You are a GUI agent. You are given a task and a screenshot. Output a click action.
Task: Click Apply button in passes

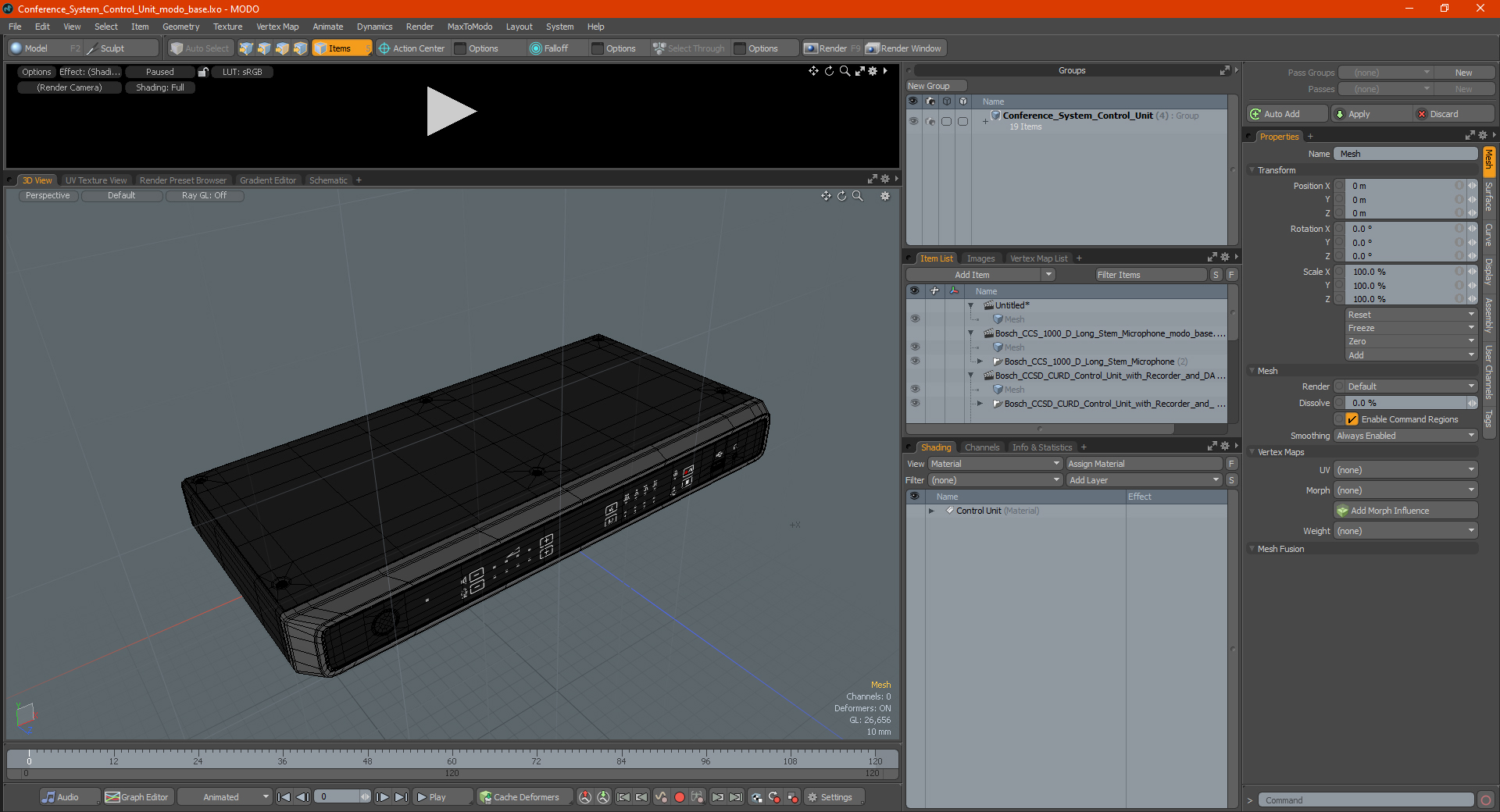[x=1370, y=114]
